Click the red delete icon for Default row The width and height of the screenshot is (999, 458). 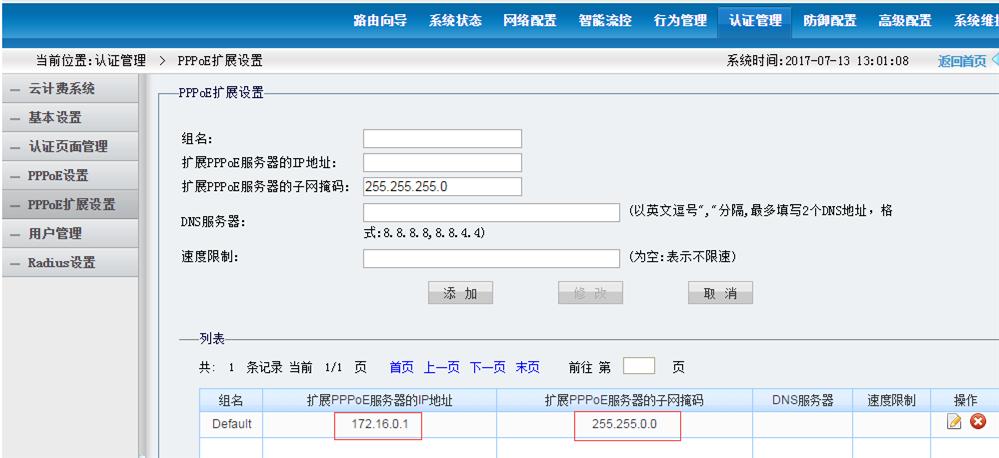click(x=977, y=423)
